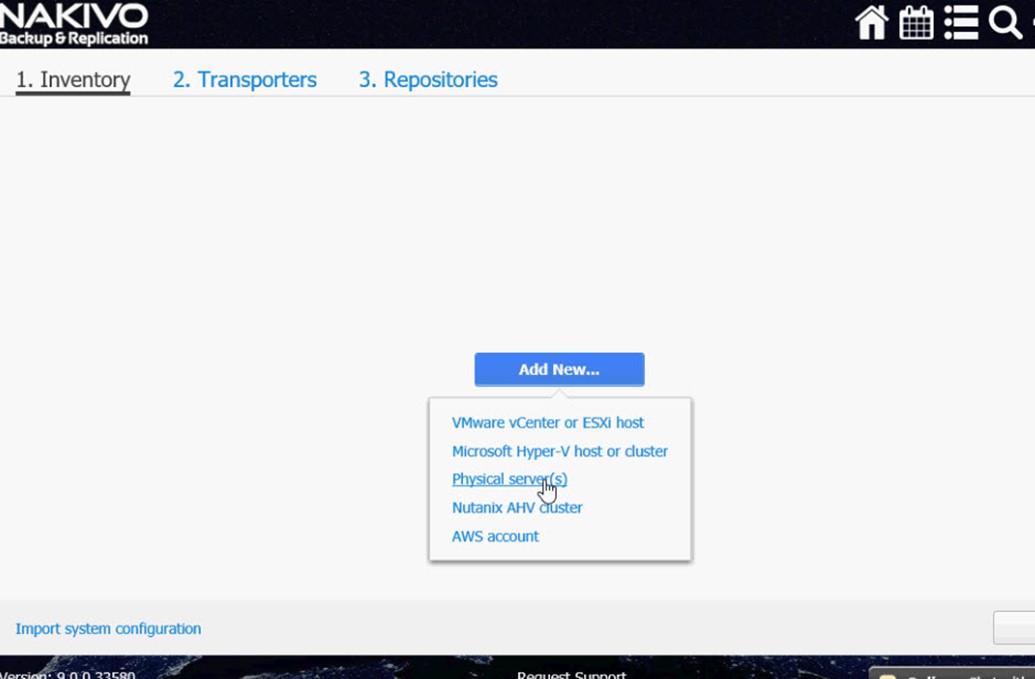Select Nutanix AHV cluster option
The width and height of the screenshot is (1035, 679).
point(517,507)
